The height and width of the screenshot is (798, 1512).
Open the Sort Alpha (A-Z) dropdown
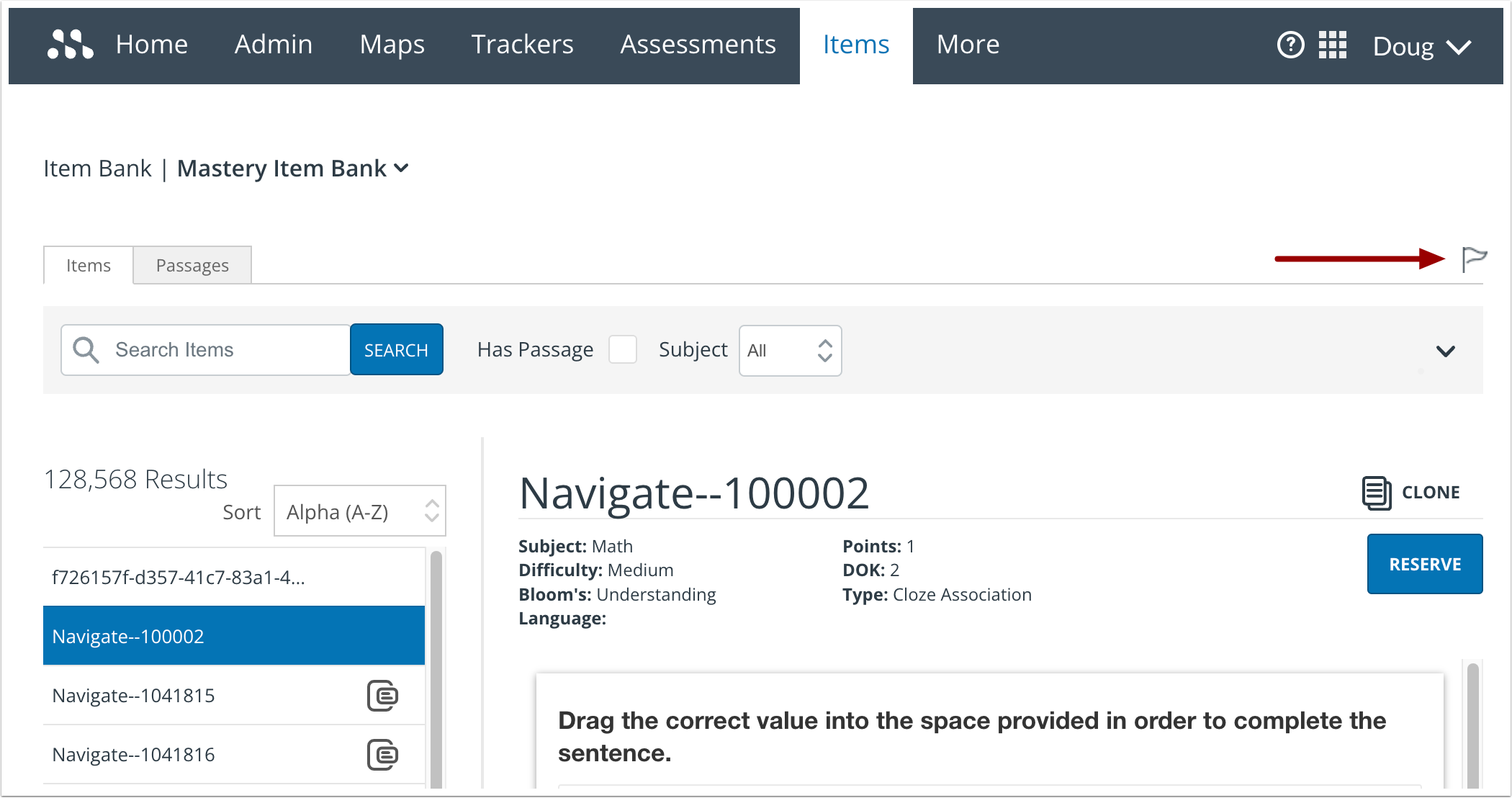[359, 511]
